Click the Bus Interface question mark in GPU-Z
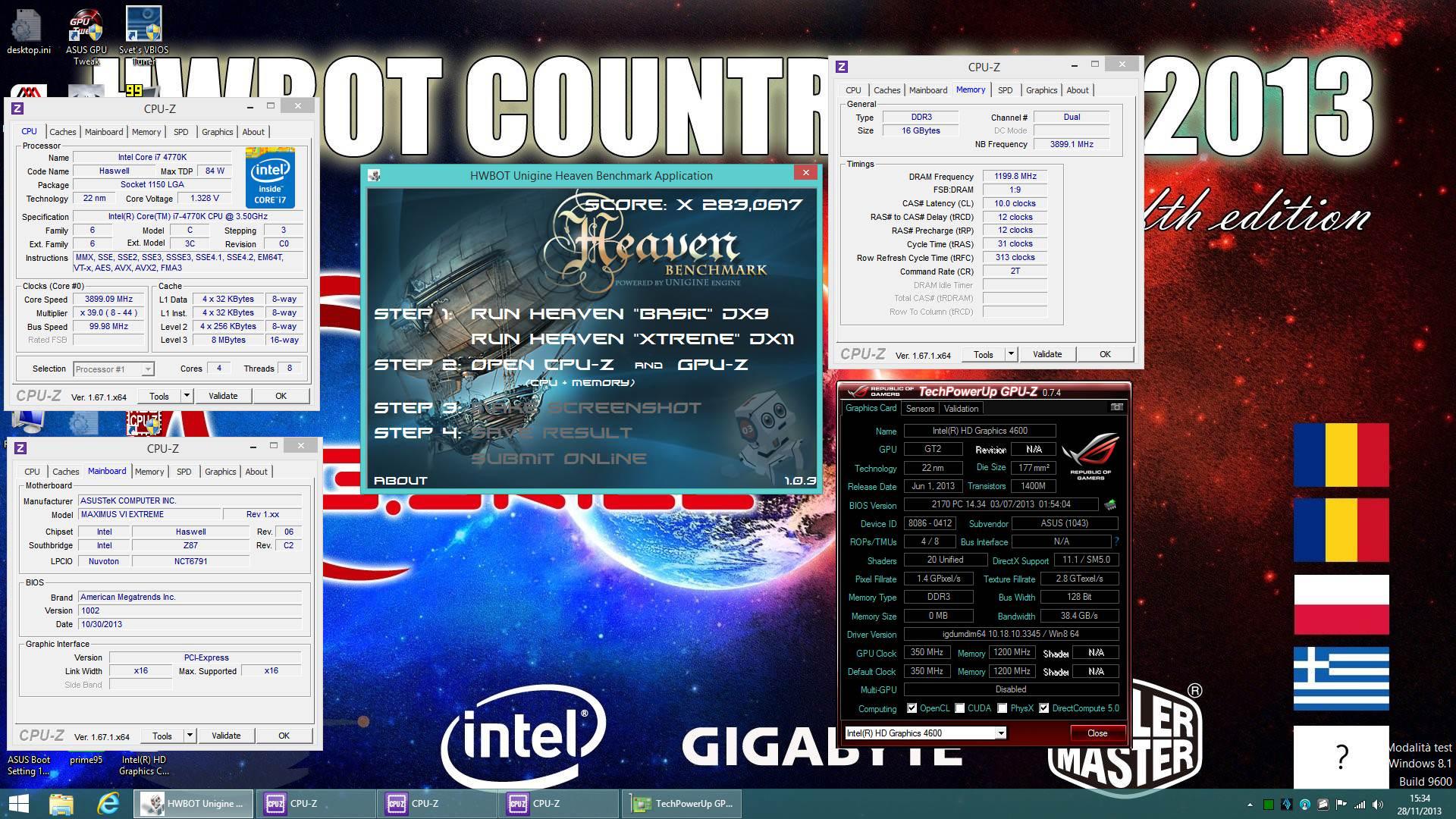 click(1116, 541)
